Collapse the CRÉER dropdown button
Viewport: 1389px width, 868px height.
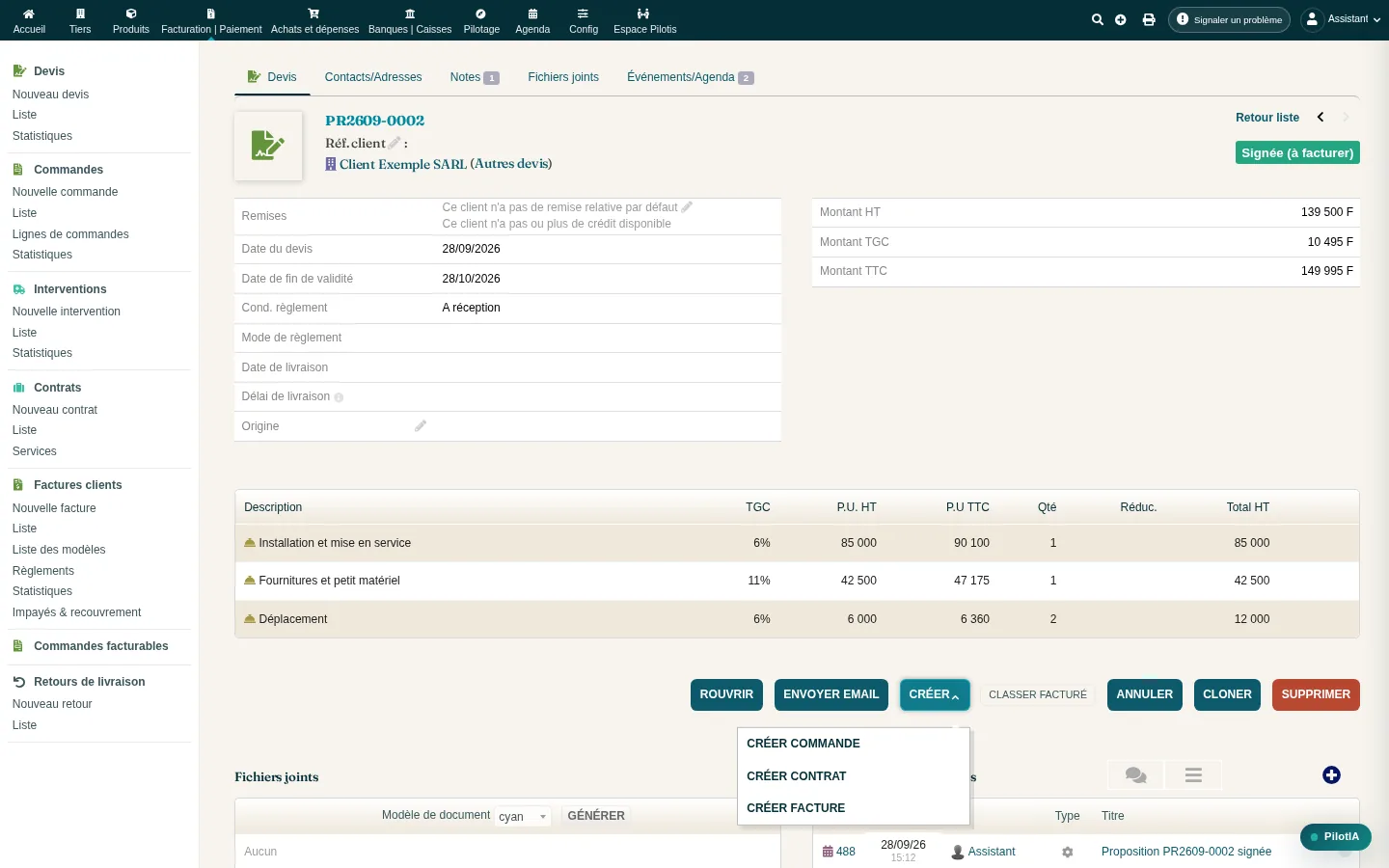point(935,694)
